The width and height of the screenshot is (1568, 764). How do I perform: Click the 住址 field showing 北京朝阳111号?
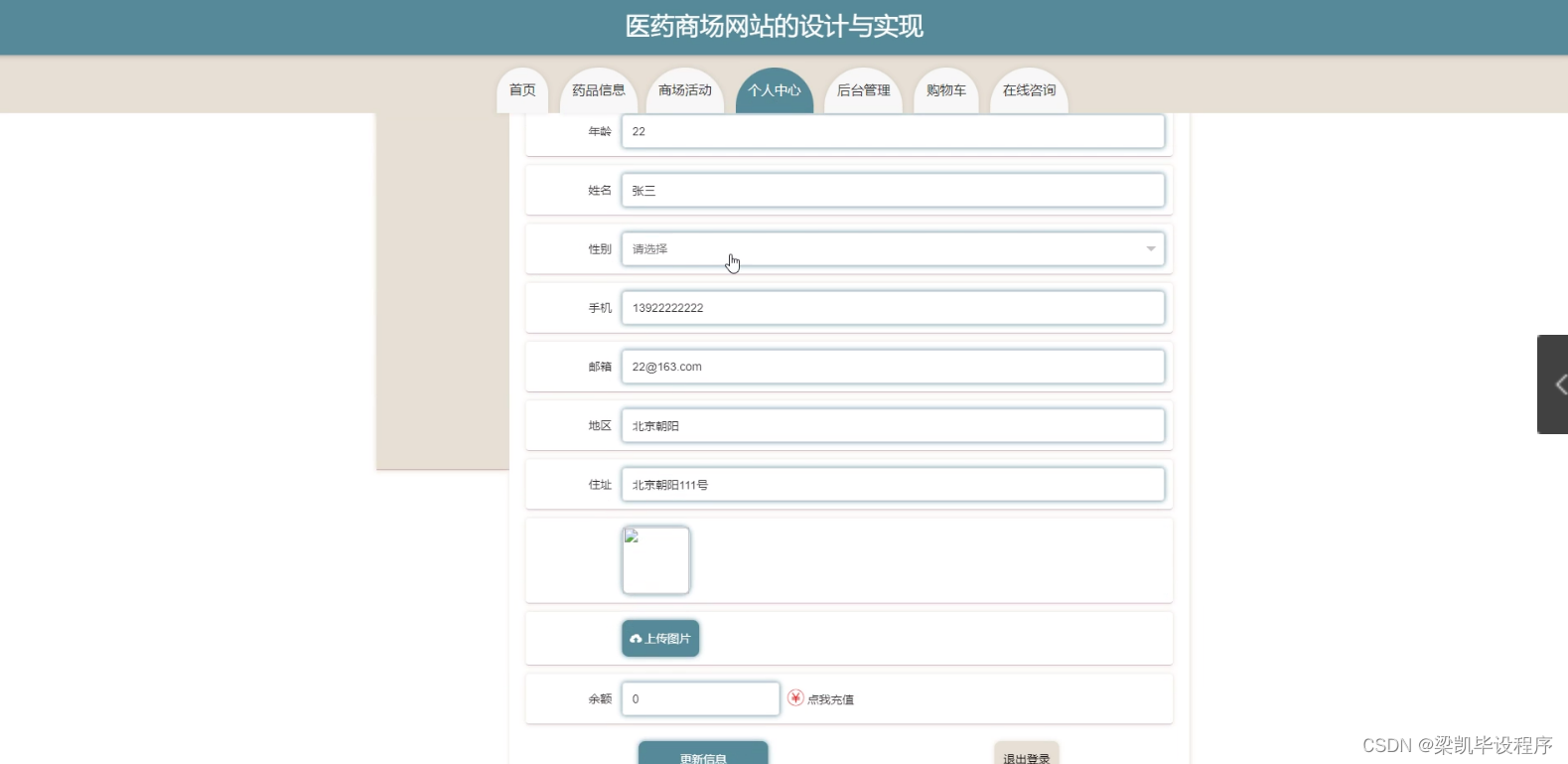tap(893, 485)
